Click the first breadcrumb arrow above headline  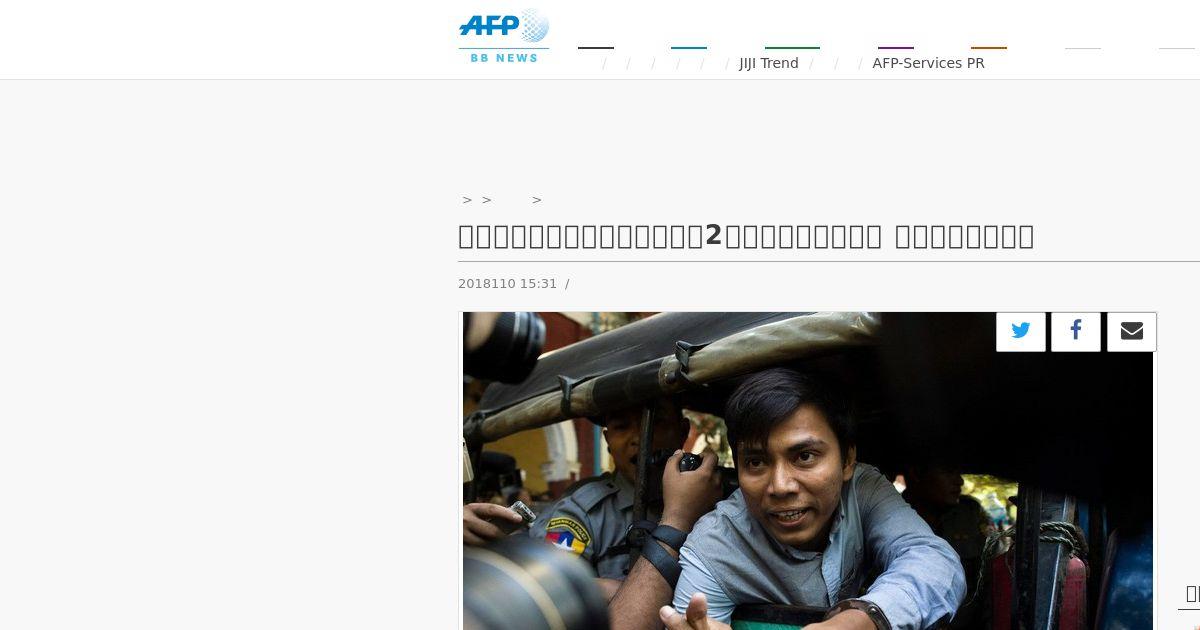coord(467,200)
